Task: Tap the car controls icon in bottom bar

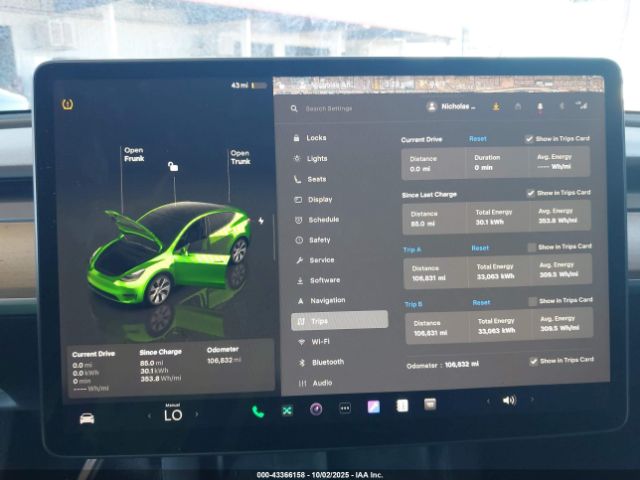Action: [x=87, y=418]
